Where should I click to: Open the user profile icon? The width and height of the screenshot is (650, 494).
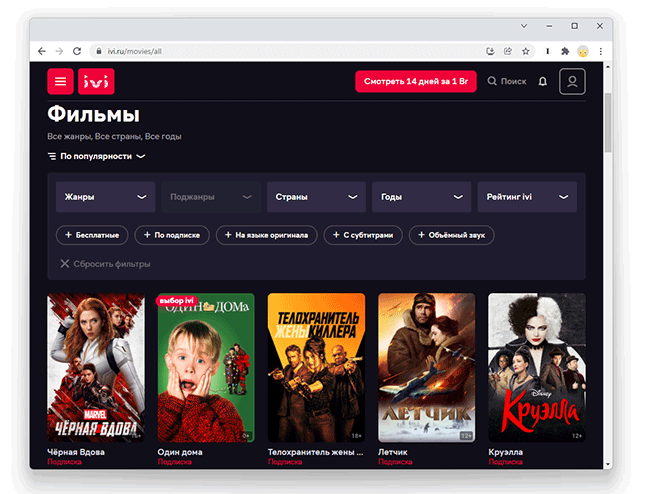(x=572, y=81)
